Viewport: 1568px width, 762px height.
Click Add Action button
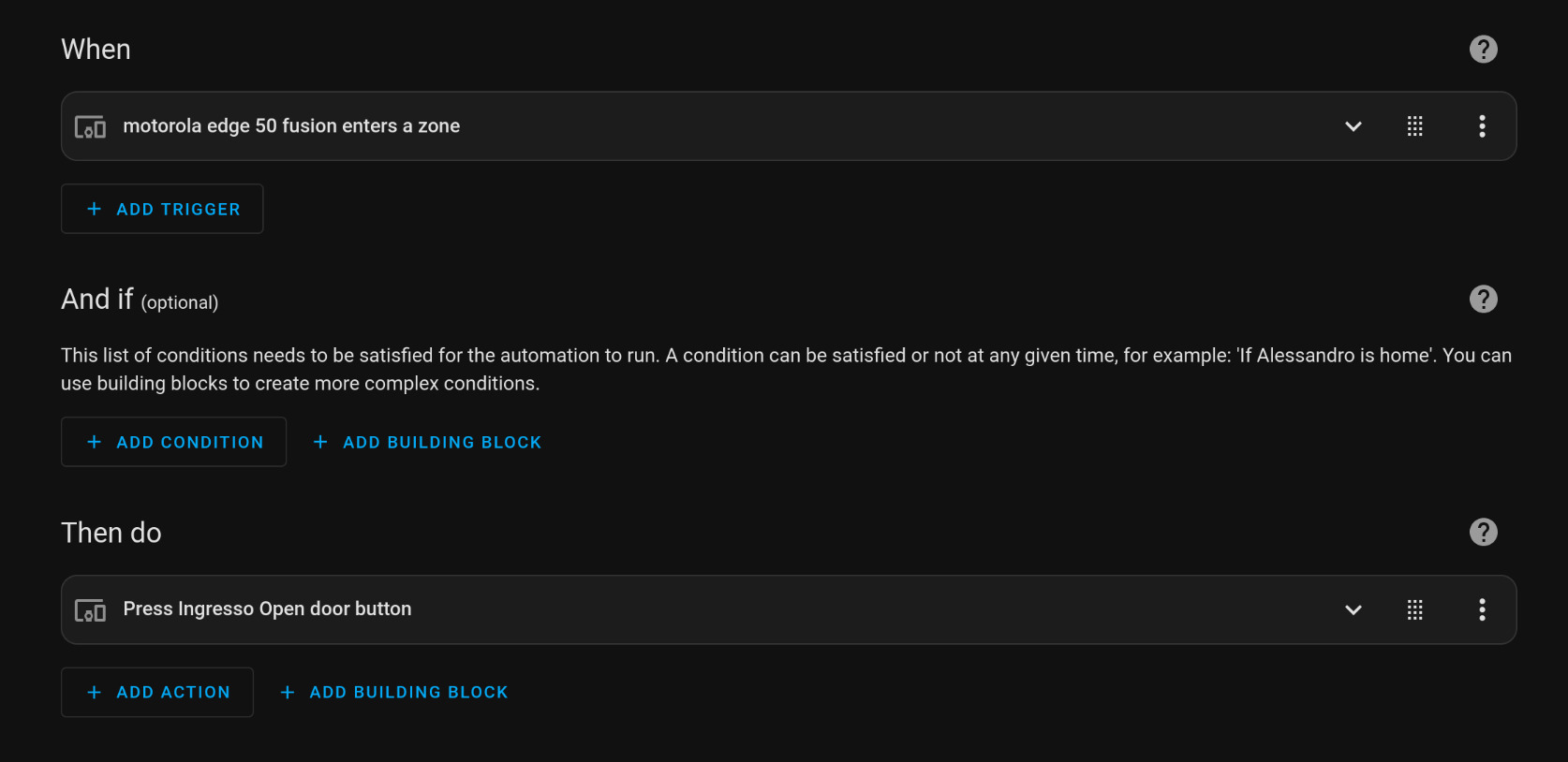[x=157, y=692]
